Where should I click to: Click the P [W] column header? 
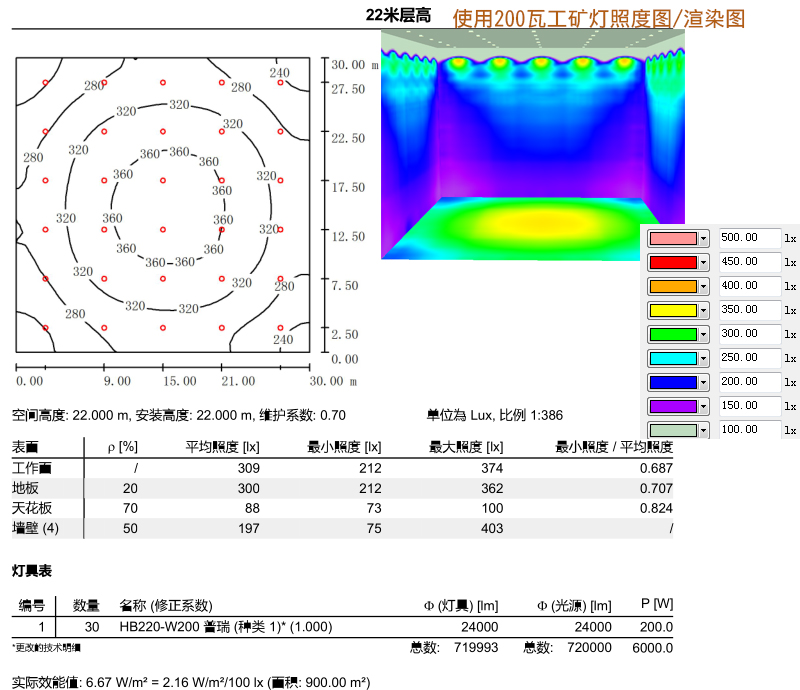pos(657,604)
